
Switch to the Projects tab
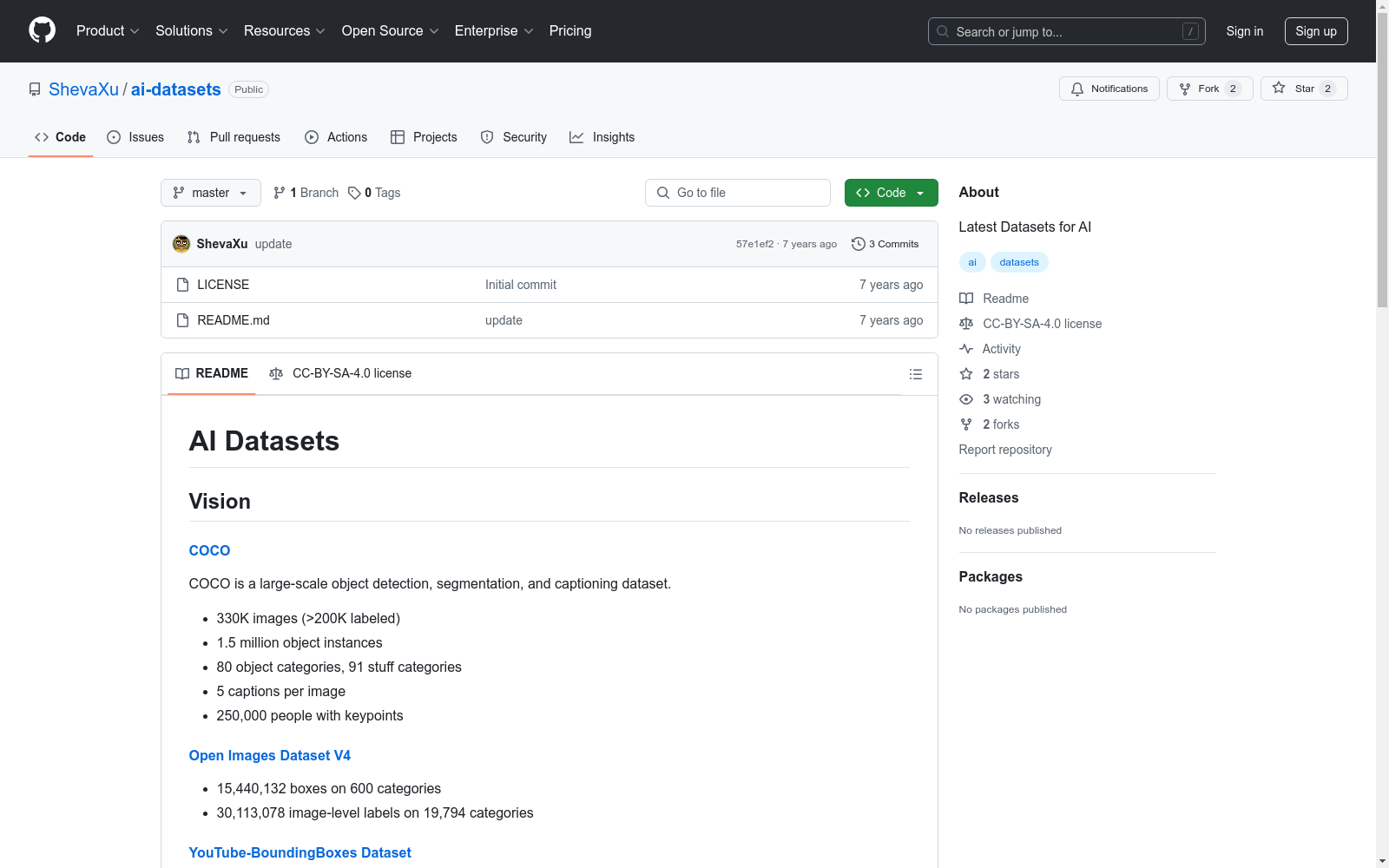(x=424, y=137)
